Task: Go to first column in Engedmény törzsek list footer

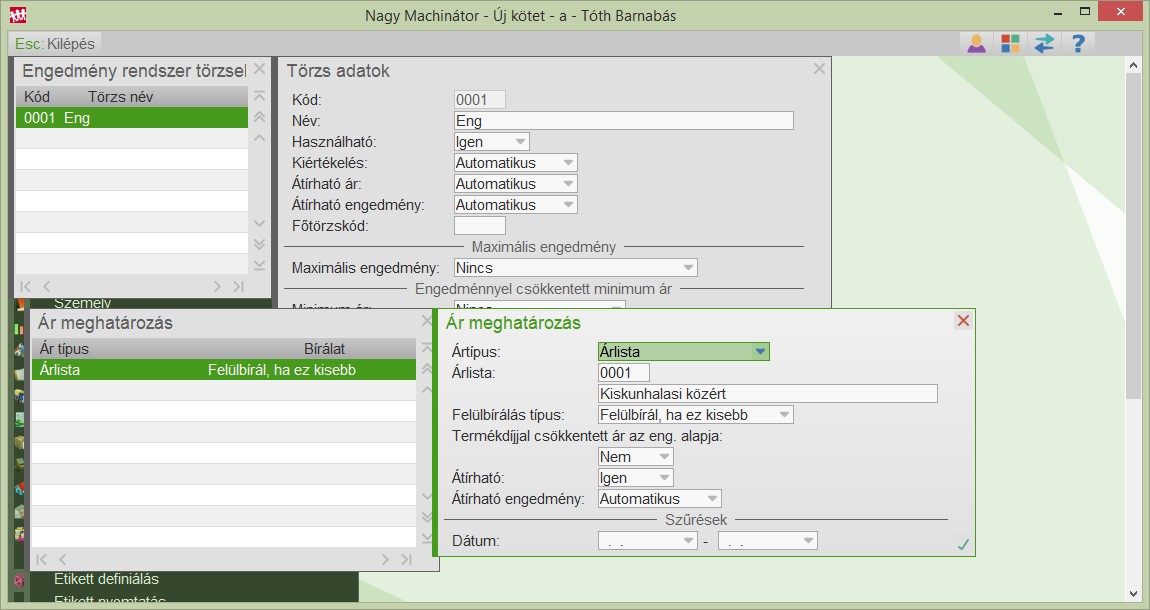Action: coord(26,286)
